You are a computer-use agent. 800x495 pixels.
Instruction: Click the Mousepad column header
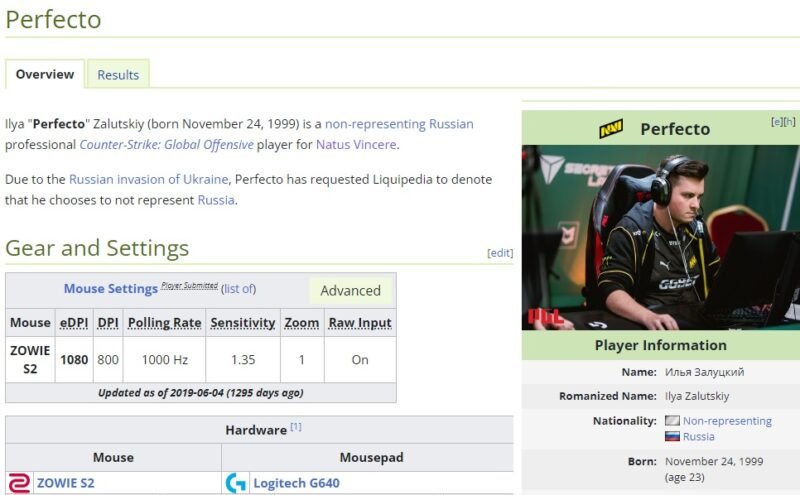click(371, 457)
